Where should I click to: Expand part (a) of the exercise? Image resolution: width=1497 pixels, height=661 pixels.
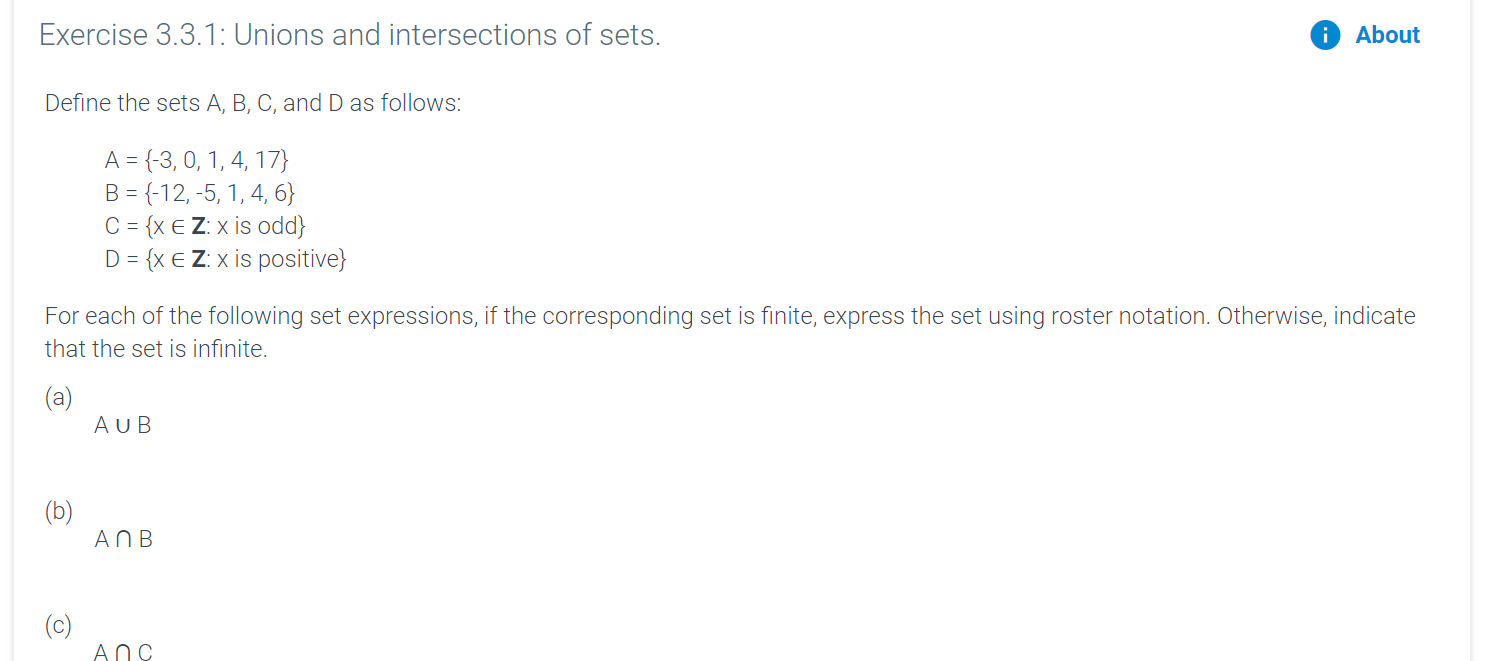point(59,397)
